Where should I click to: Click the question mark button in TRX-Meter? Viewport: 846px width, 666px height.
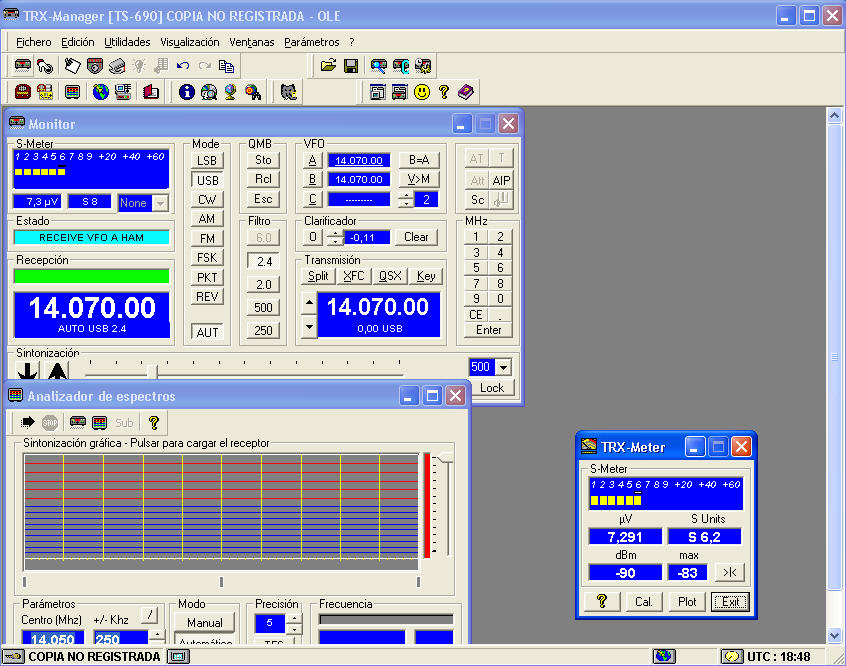(602, 601)
